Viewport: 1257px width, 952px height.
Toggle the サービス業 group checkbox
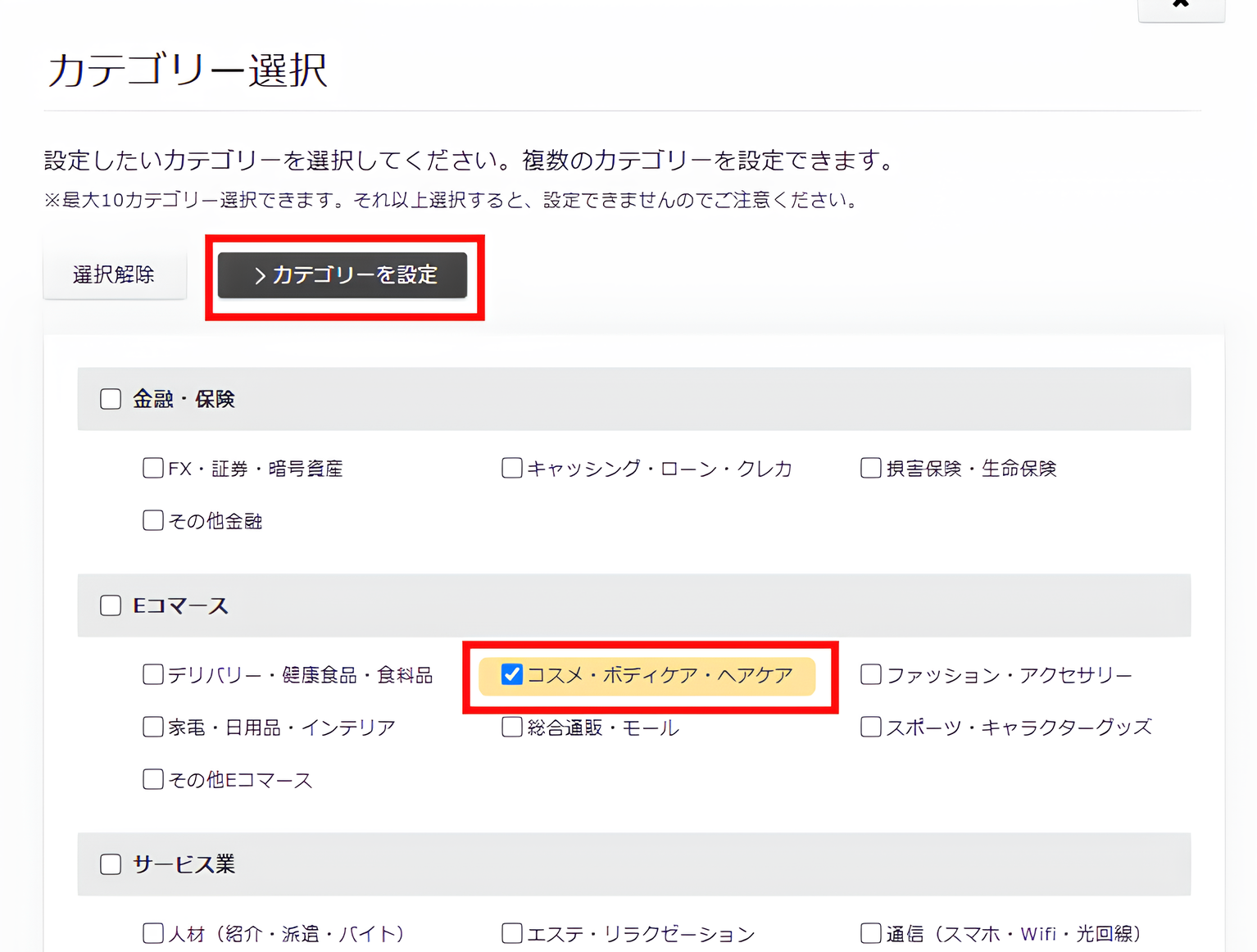pyautogui.click(x=111, y=864)
